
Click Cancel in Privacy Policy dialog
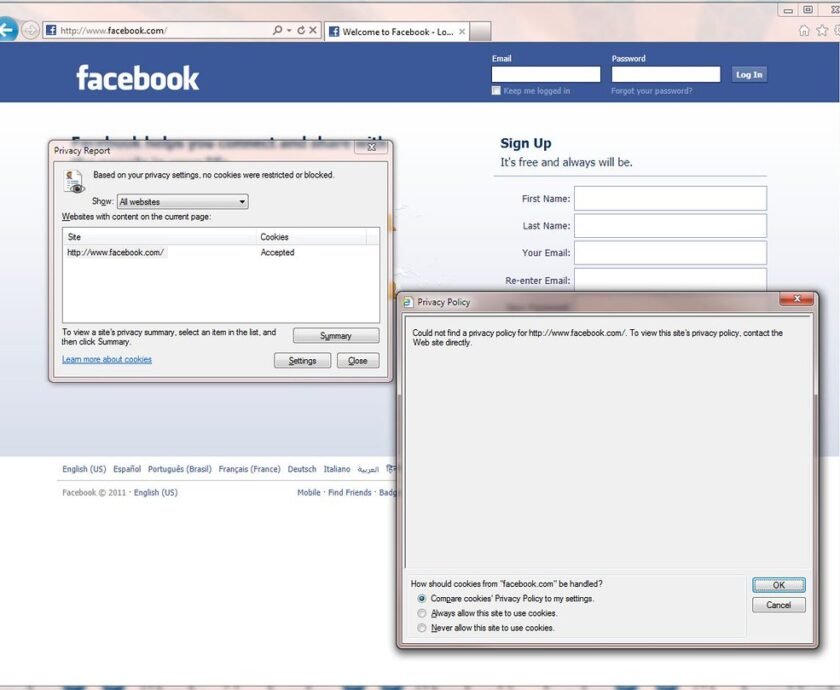coord(778,605)
